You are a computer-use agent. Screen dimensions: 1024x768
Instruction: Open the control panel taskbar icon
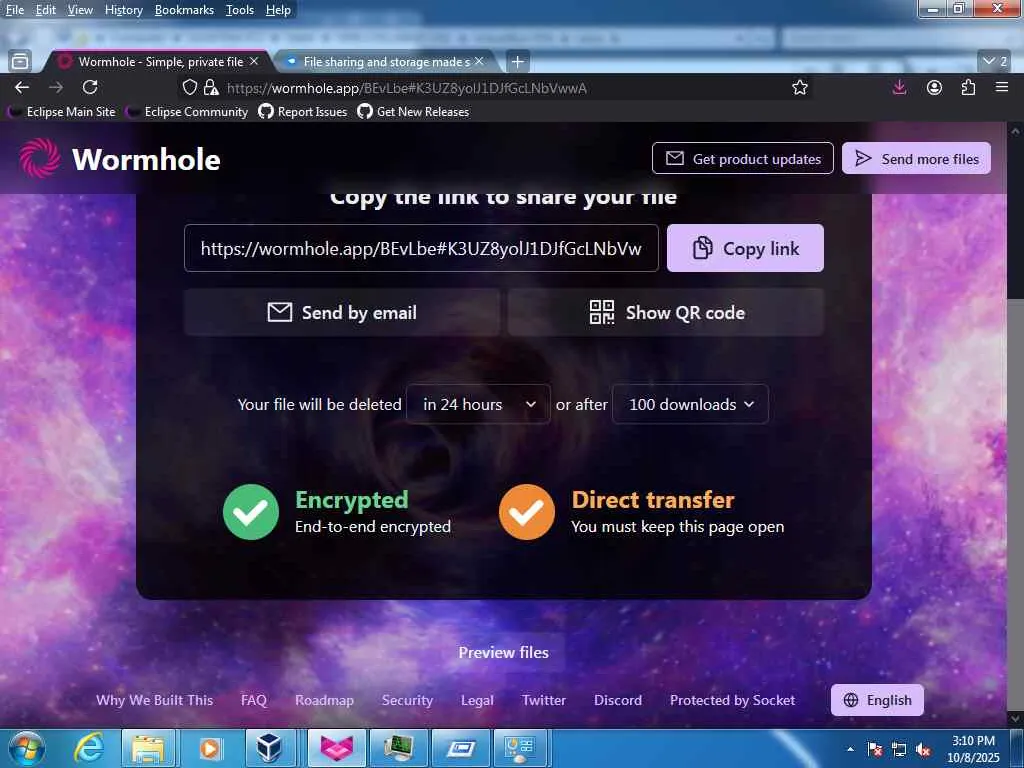click(x=520, y=748)
